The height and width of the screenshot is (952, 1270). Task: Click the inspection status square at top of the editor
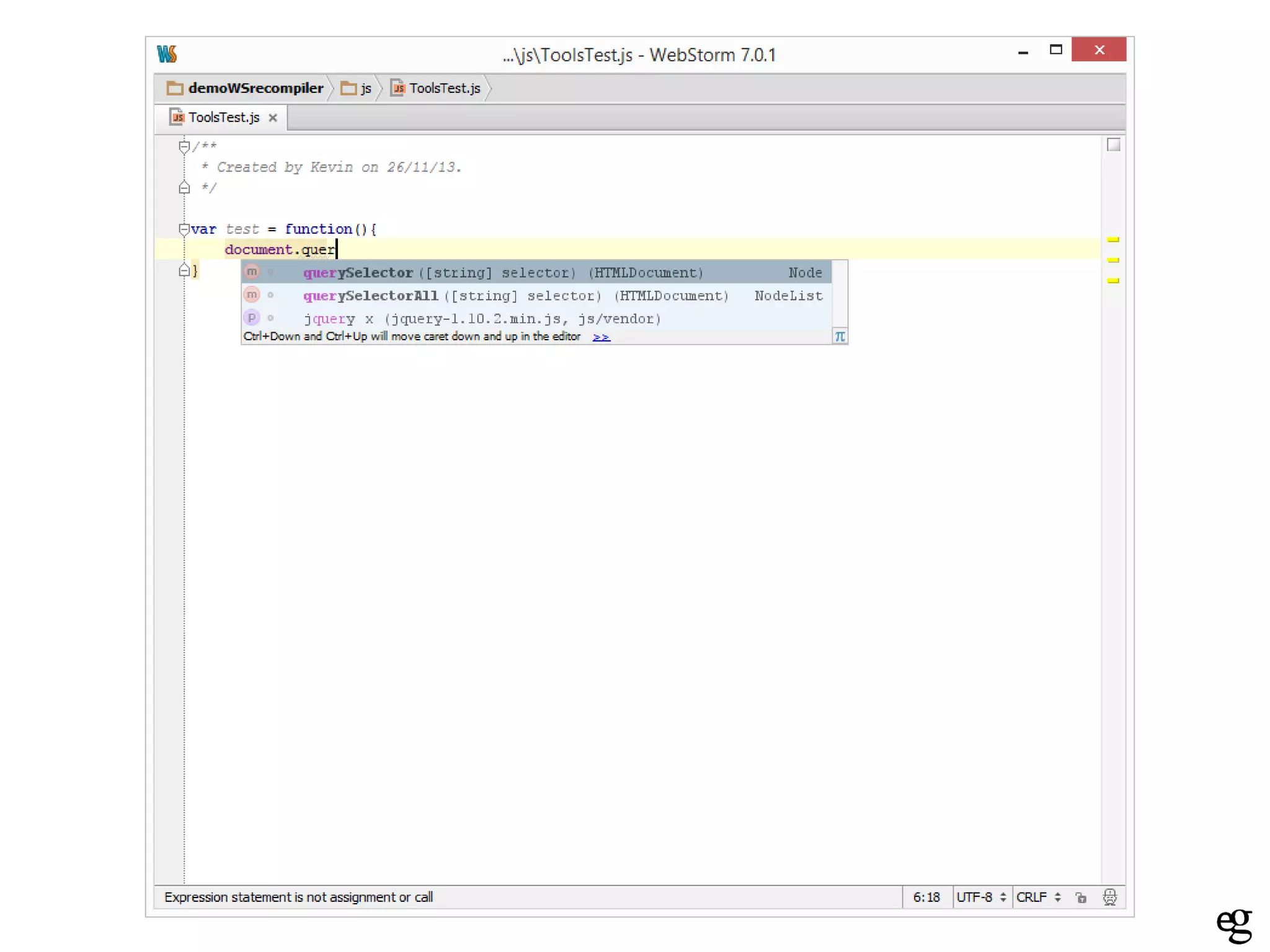(1114, 145)
